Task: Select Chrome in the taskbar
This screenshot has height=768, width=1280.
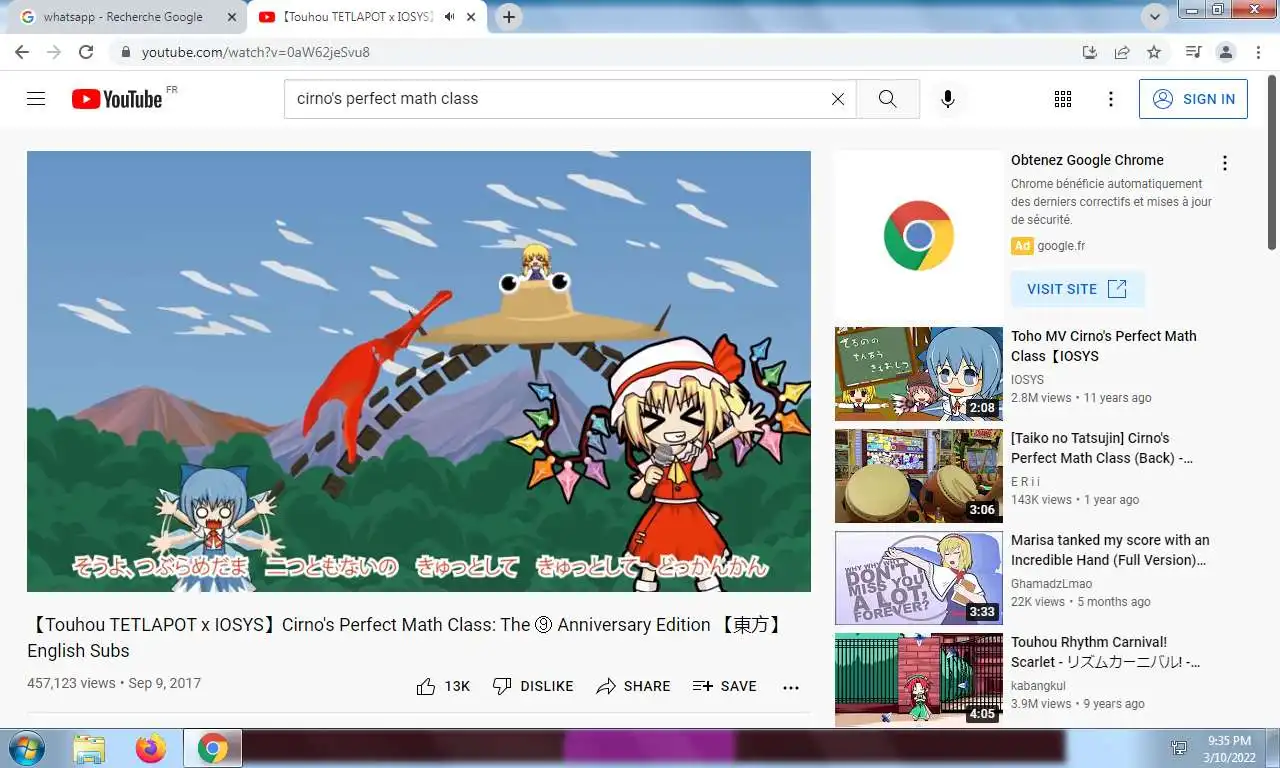Action: (x=212, y=749)
